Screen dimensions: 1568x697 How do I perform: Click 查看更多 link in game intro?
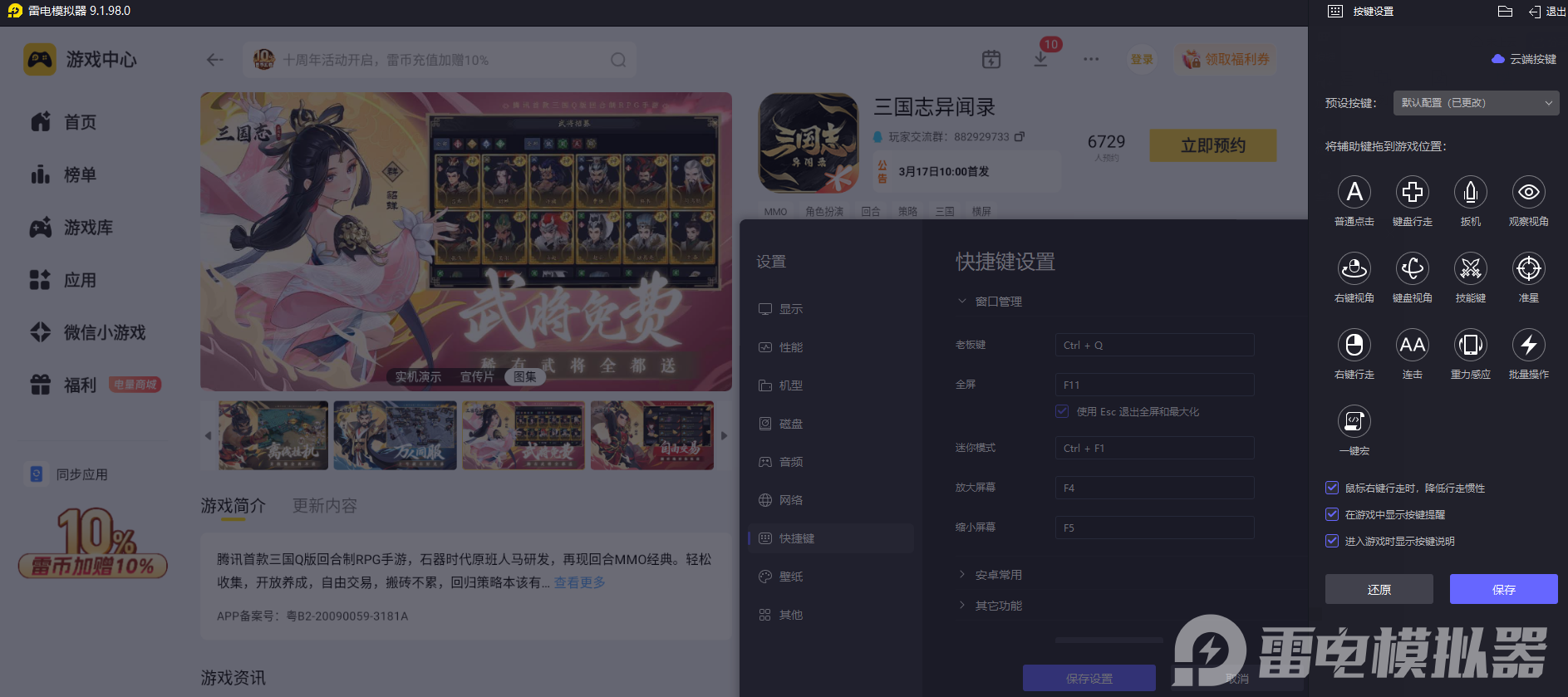[x=580, y=582]
